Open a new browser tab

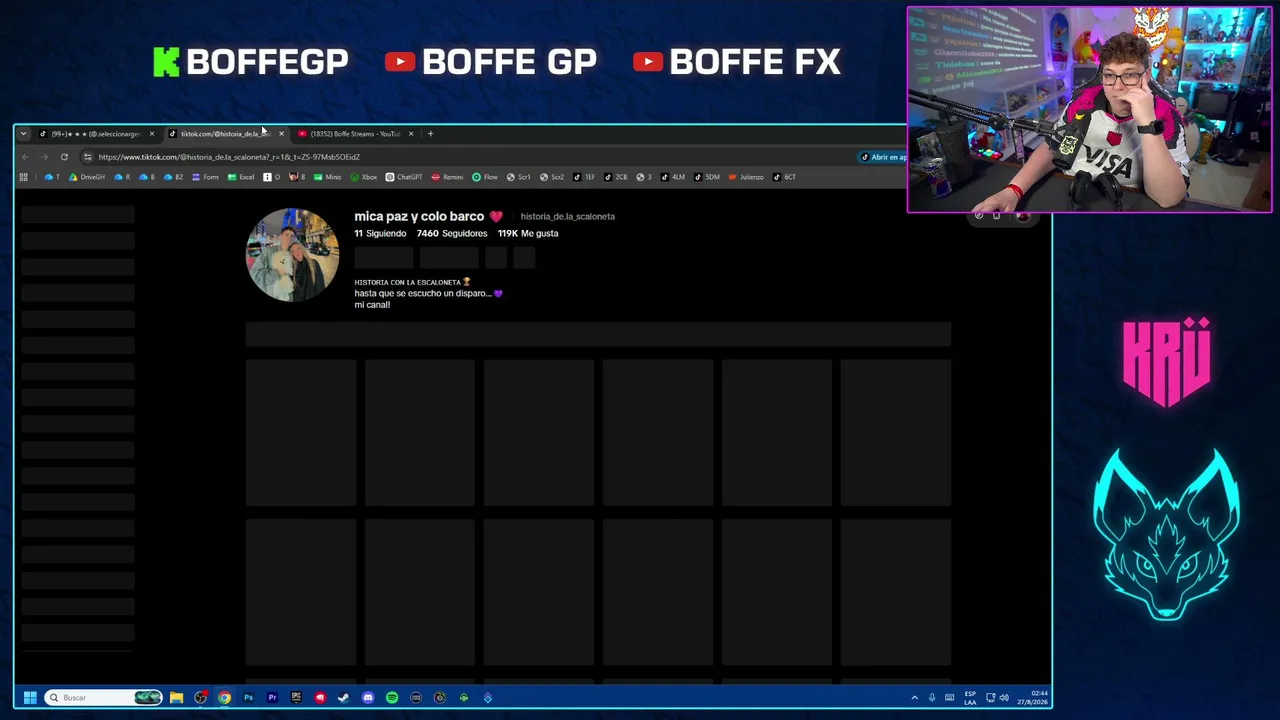coord(431,134)
